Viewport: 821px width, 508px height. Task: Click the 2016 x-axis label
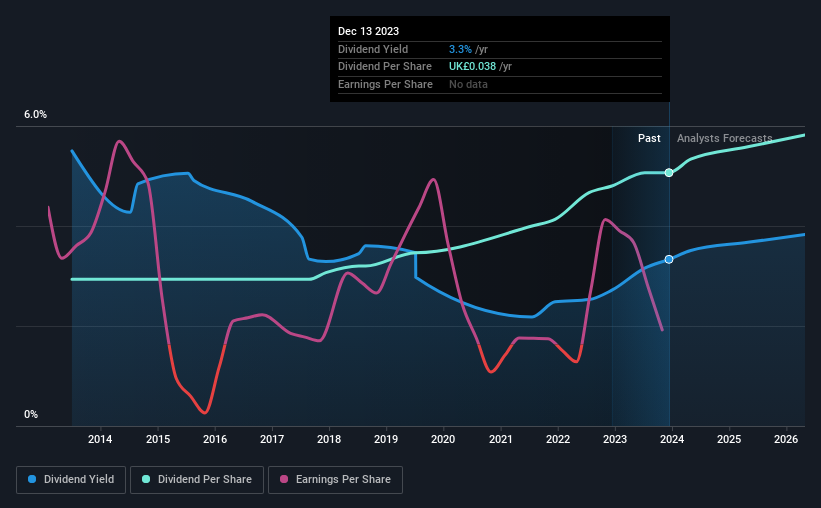[215, 439]
